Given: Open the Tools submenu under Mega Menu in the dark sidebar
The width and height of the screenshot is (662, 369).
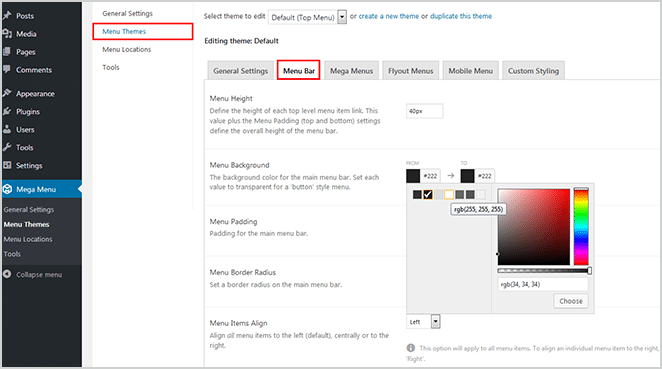Looking at the screenshot, I should click(12, 254).
